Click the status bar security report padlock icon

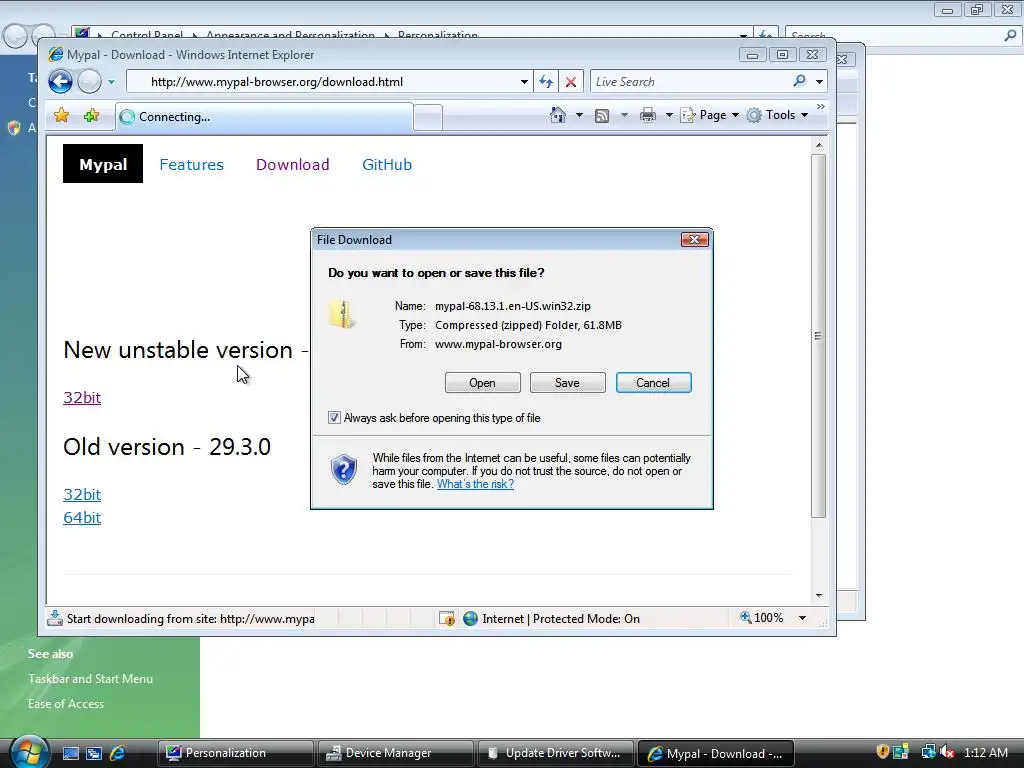[447, 618]
